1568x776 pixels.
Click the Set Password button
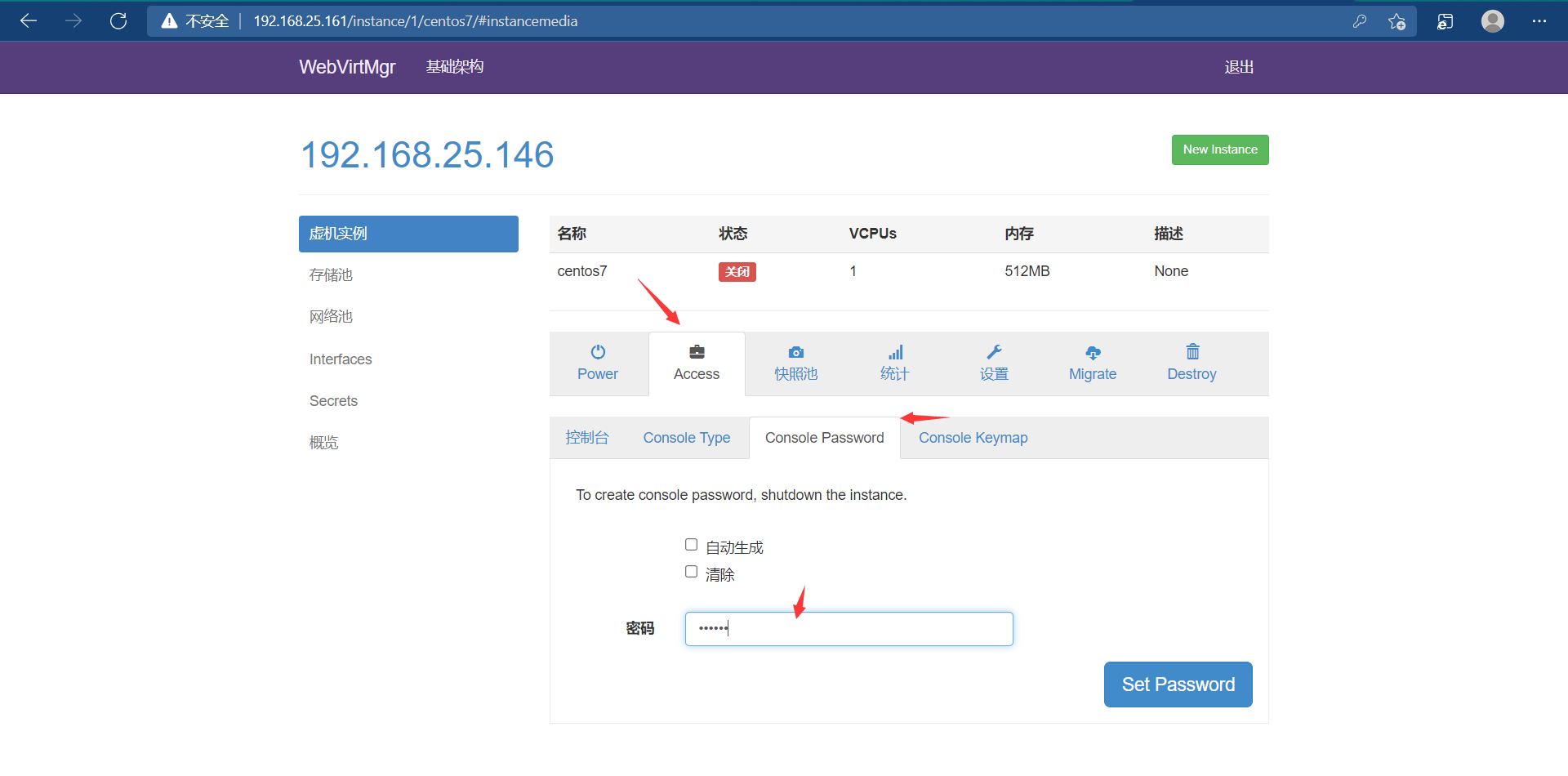coord(1178,685)
